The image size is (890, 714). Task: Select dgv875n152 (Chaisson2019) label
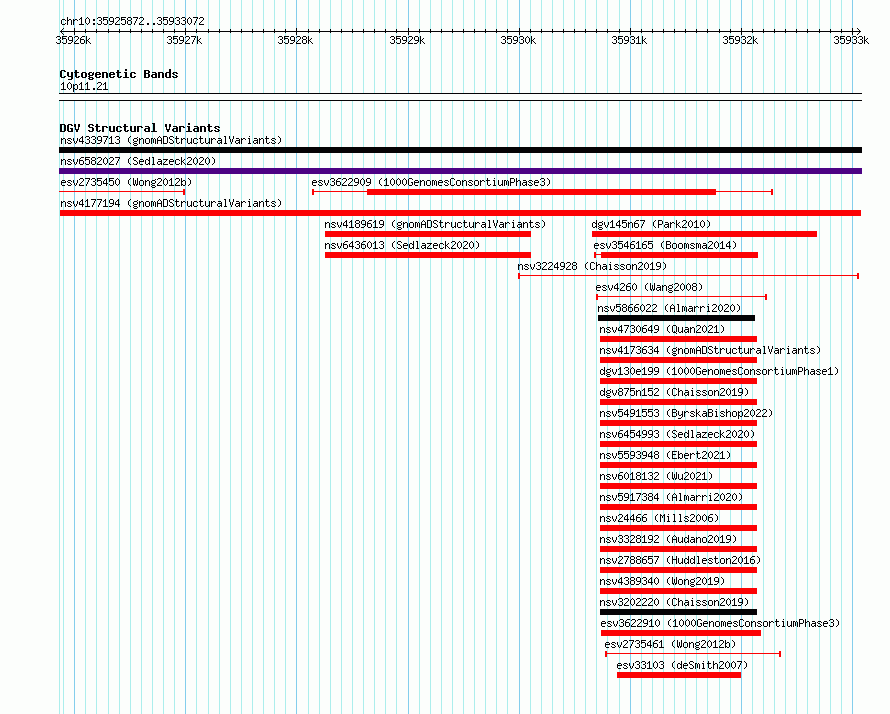674,392
